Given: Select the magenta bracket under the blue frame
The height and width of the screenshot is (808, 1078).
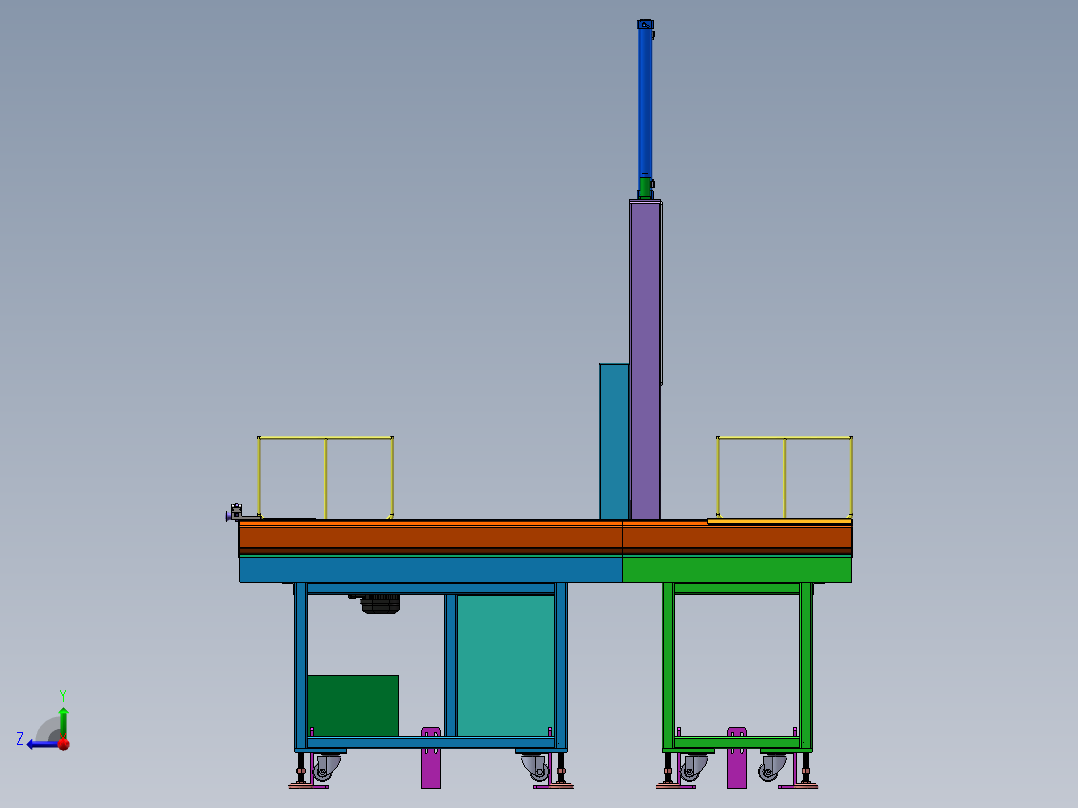Looking at the screenshot, I should (x=431, y=758).
